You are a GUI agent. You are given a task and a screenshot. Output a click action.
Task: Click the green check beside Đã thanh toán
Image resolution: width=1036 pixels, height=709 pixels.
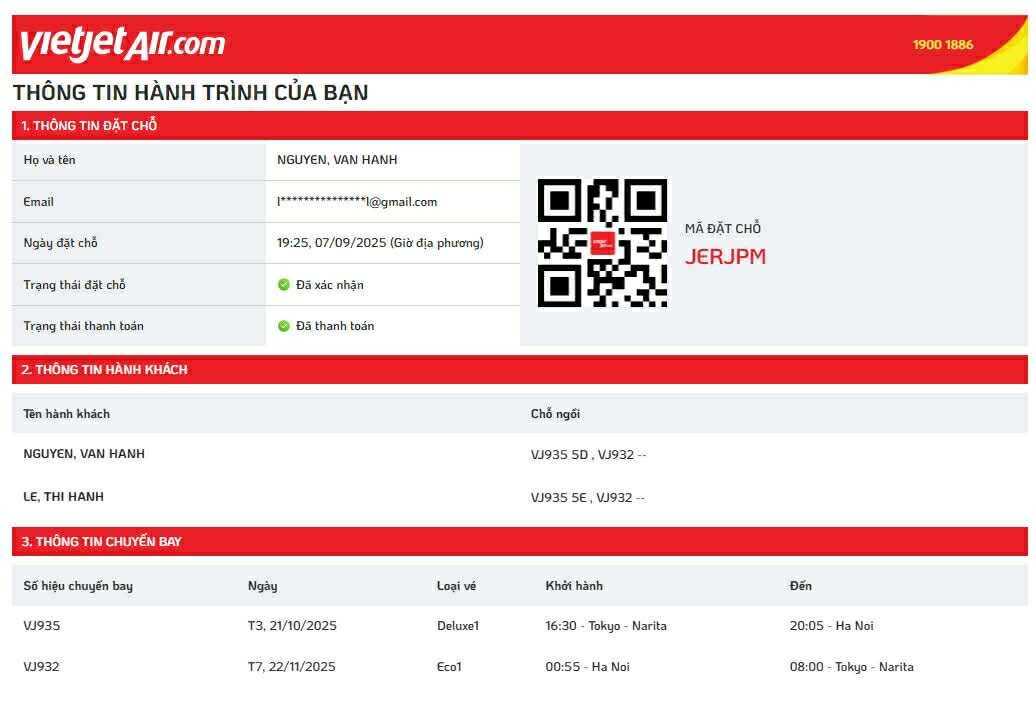click(284, 326)
